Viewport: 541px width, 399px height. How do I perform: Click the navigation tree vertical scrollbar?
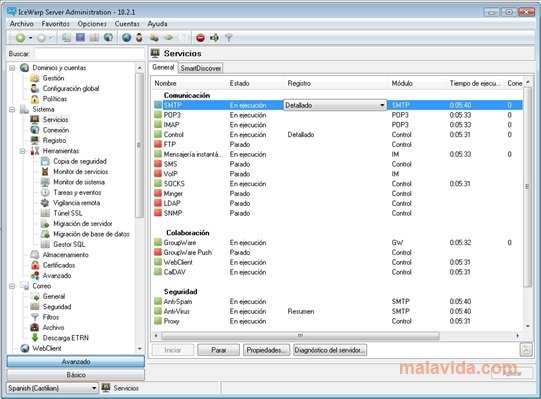click(139, 145)
